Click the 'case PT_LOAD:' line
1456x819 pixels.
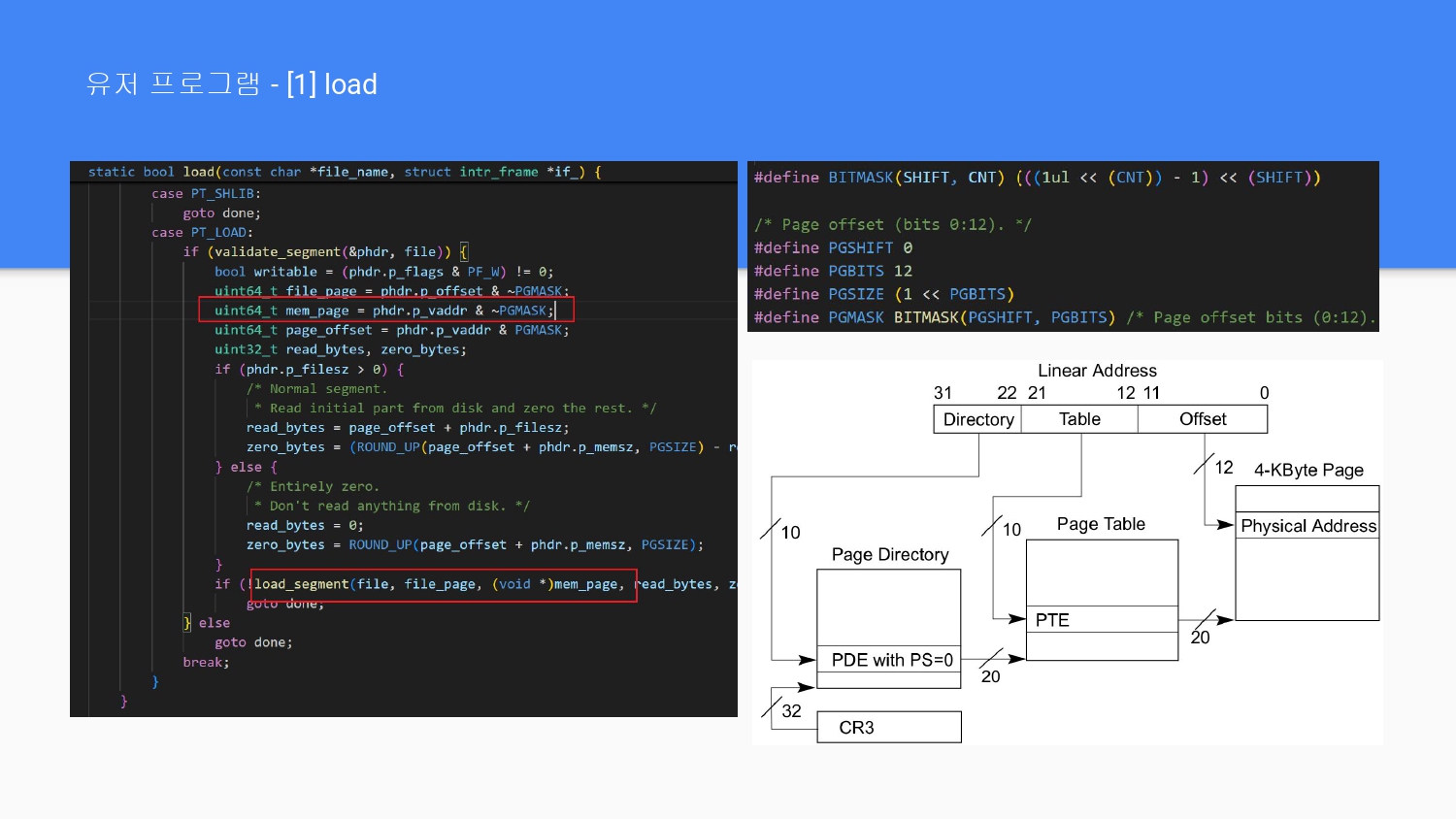coord(202,232)
